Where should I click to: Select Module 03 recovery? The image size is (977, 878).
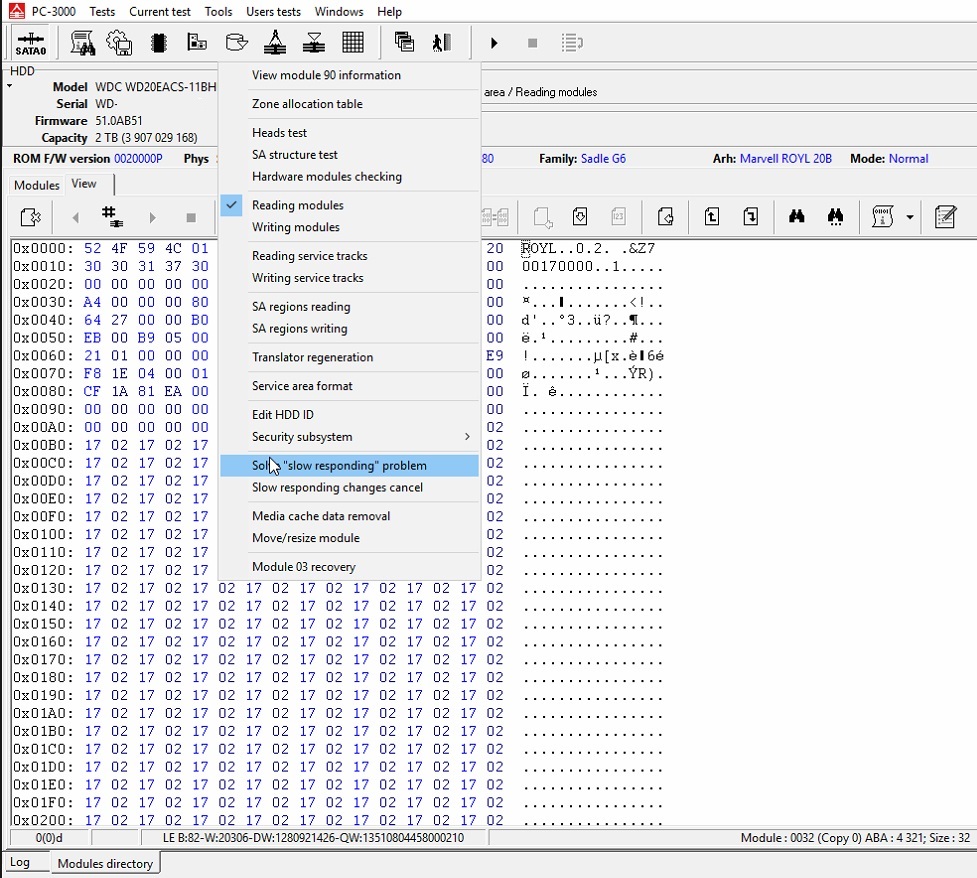(349, 566)
